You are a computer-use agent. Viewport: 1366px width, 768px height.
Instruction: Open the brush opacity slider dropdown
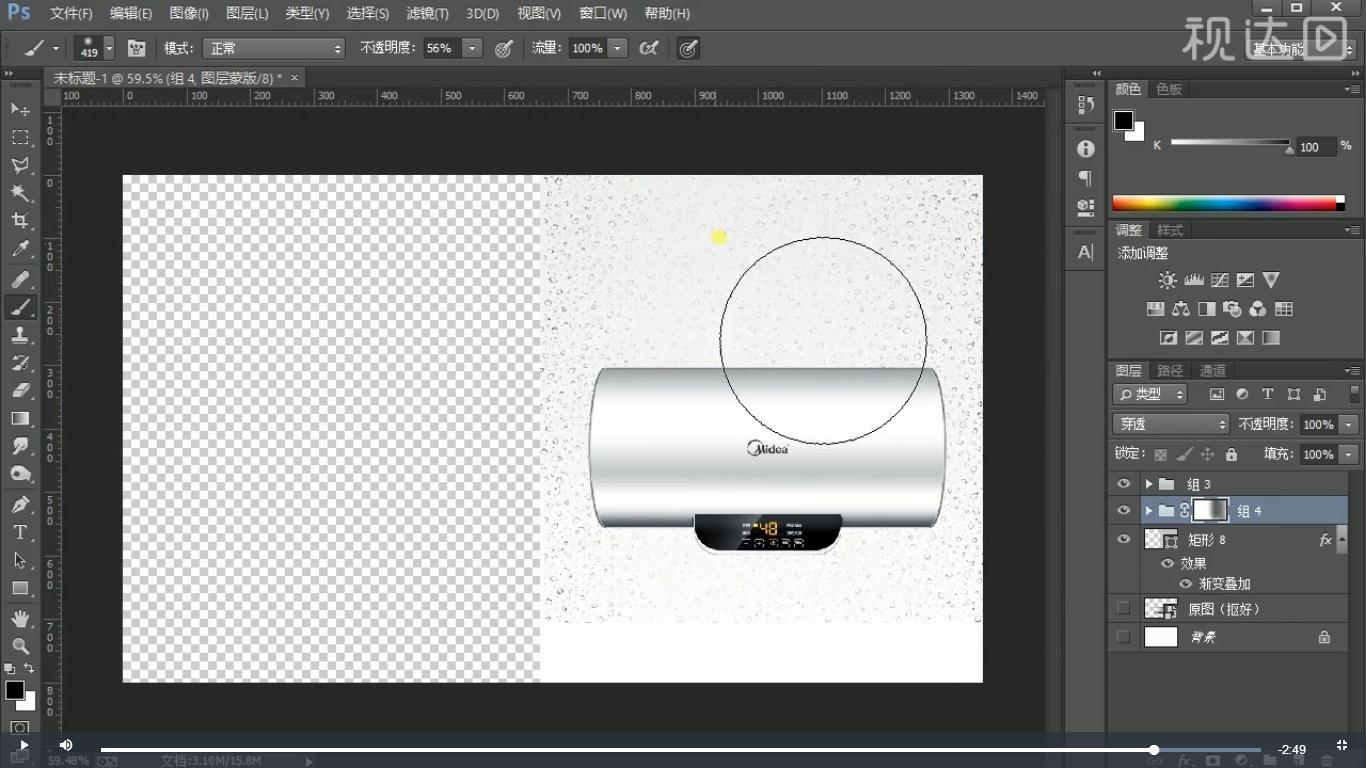[472, 48]
